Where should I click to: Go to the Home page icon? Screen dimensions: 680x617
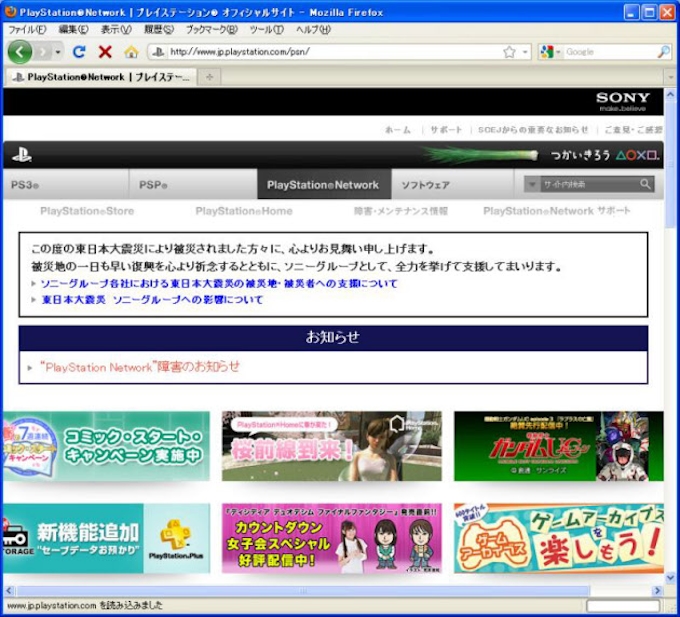tap(131, 52)
